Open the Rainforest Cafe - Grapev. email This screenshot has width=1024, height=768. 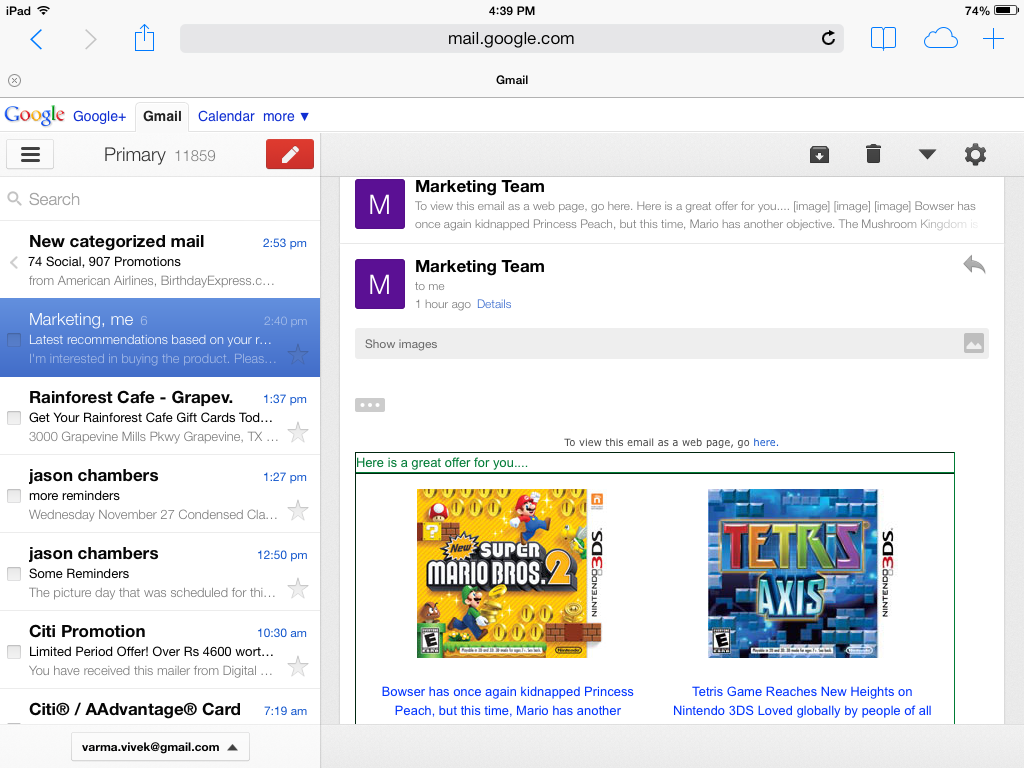tap(160, 416)
